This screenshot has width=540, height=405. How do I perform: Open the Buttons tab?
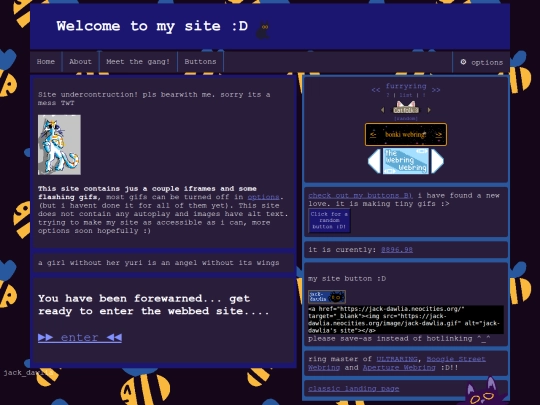(200, 62)
